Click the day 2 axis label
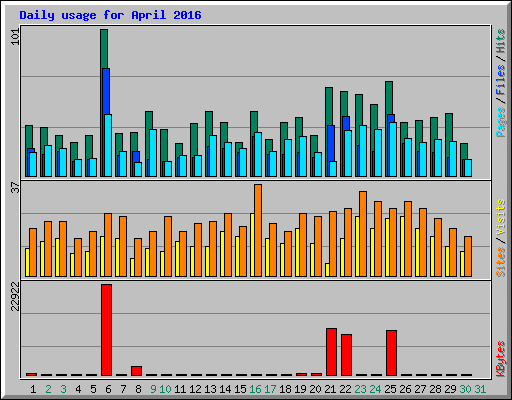The width and height of the screenshot is (512, 400). (x=48, y=389)
